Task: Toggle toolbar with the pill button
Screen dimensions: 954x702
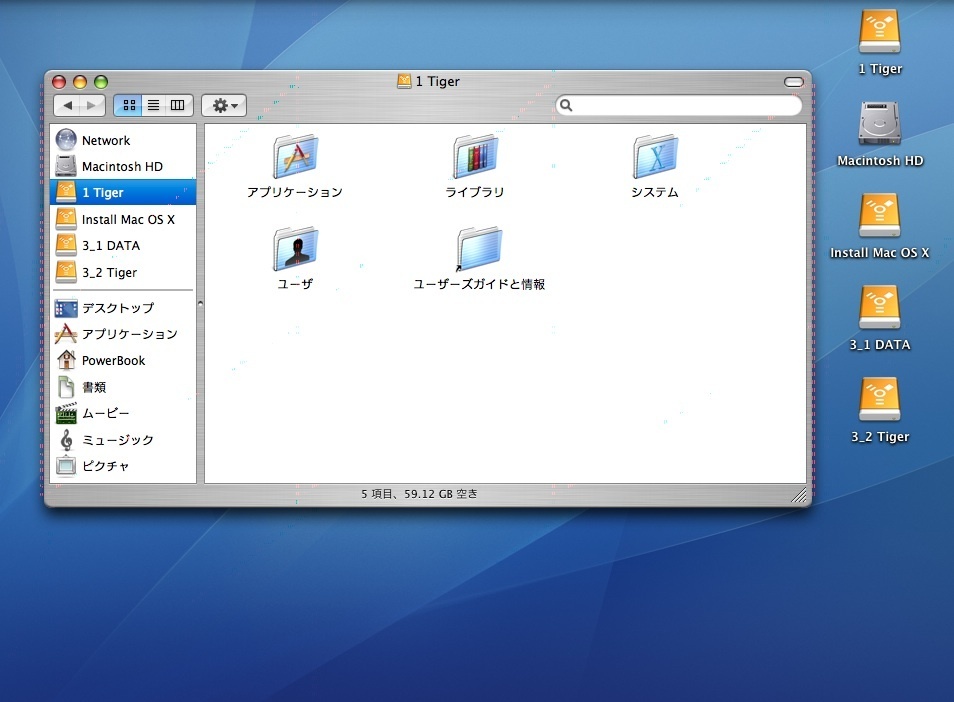Action: (x=794, y=82)
